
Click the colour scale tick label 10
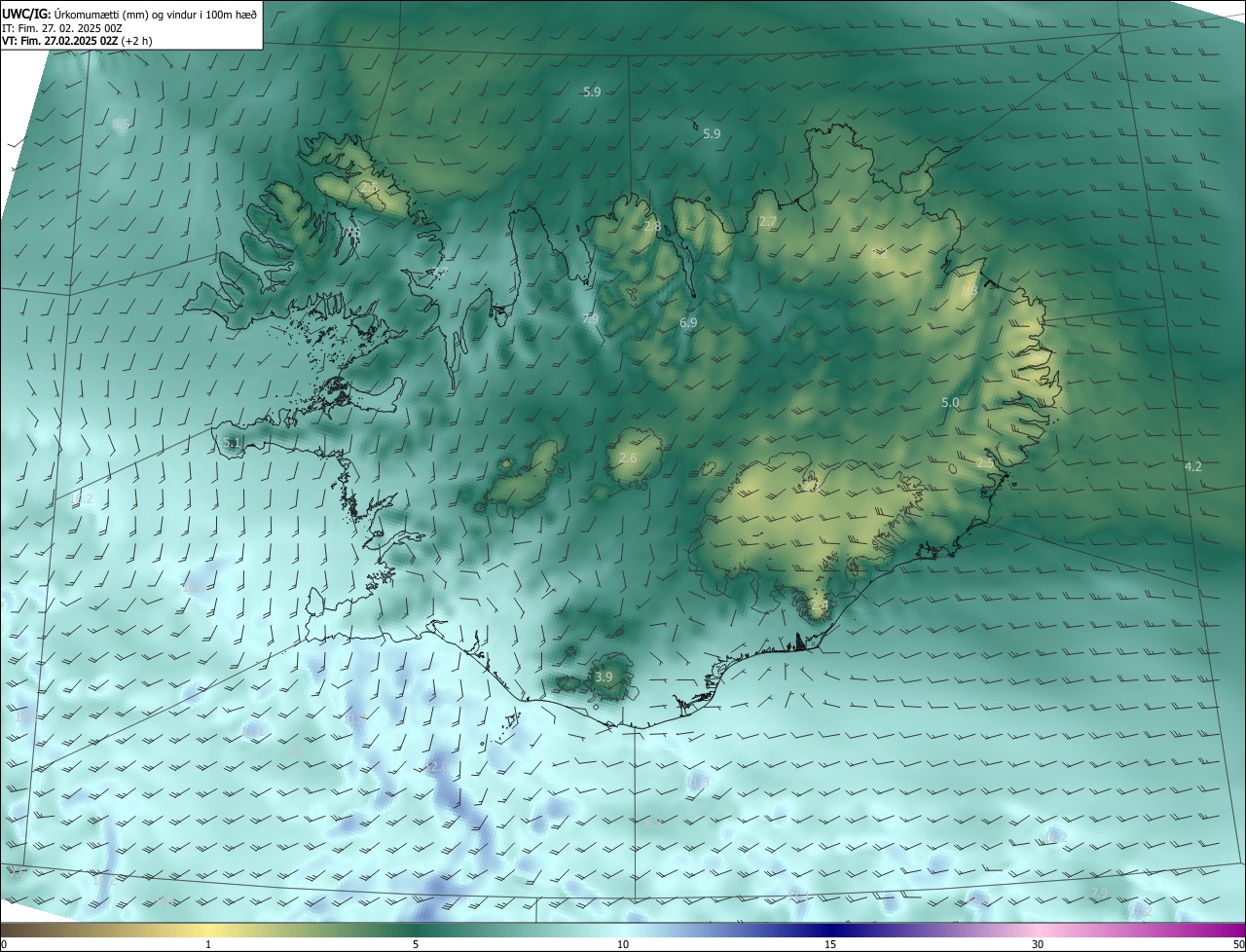tap(623, 944)
